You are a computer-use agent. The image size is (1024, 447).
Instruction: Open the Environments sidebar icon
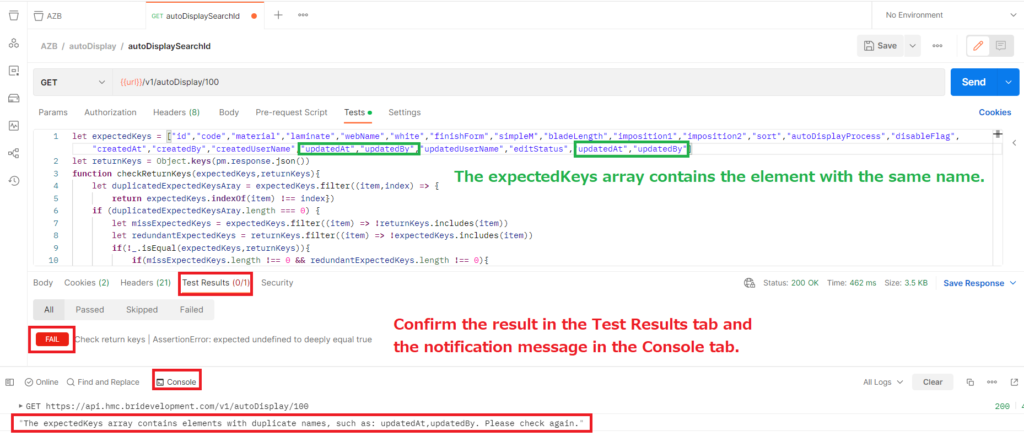[x=14, y=71]
